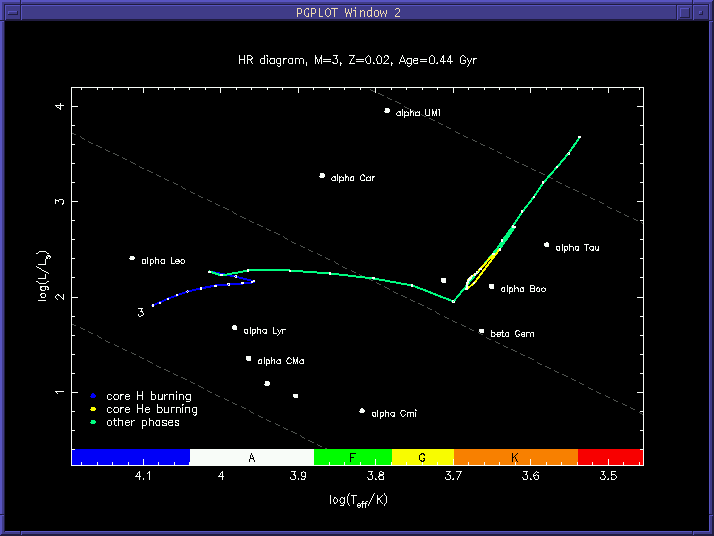
Task: Click the green track's lowest point near 3.7
Action: click(453, 301)
